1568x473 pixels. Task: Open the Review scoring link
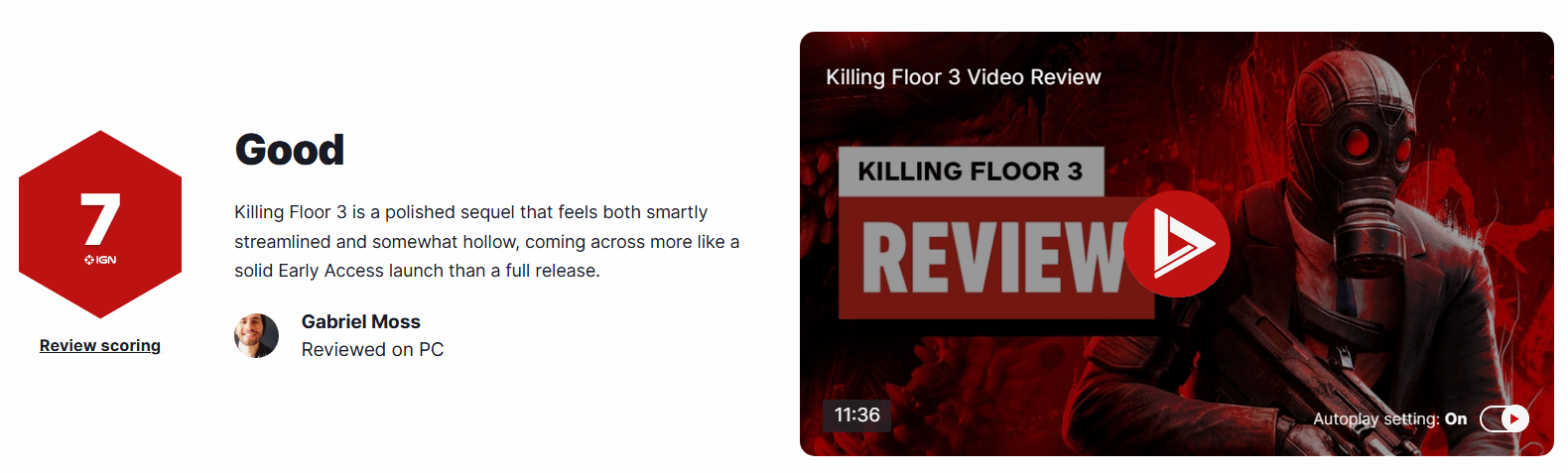point(100,345)
